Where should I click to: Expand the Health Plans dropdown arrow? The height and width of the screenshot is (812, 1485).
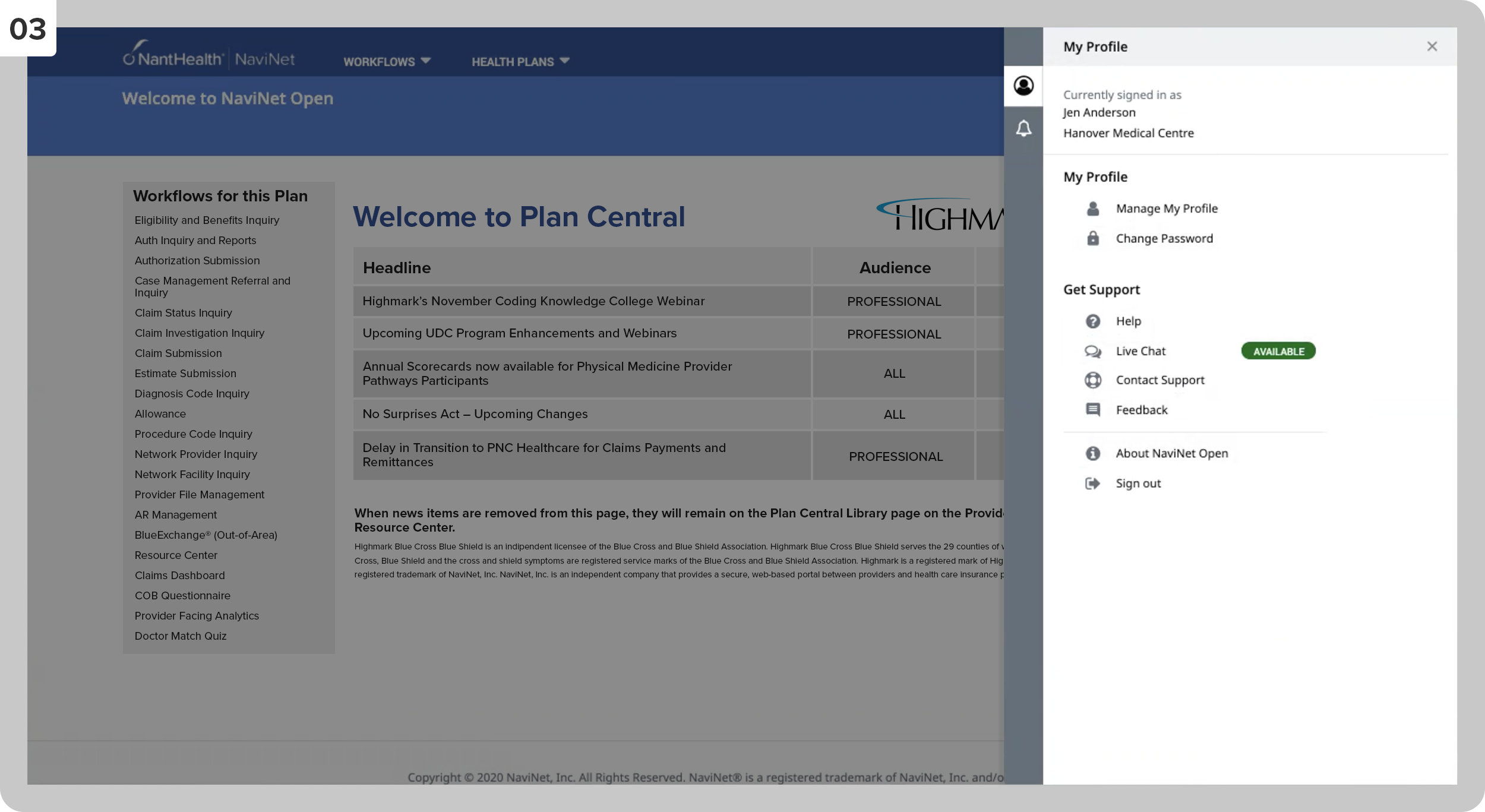pos(564,61)
